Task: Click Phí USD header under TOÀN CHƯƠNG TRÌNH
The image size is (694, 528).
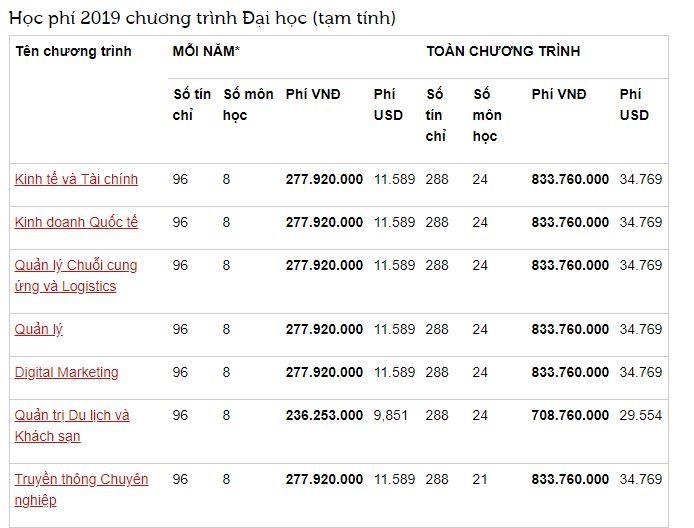Action: 634,105
